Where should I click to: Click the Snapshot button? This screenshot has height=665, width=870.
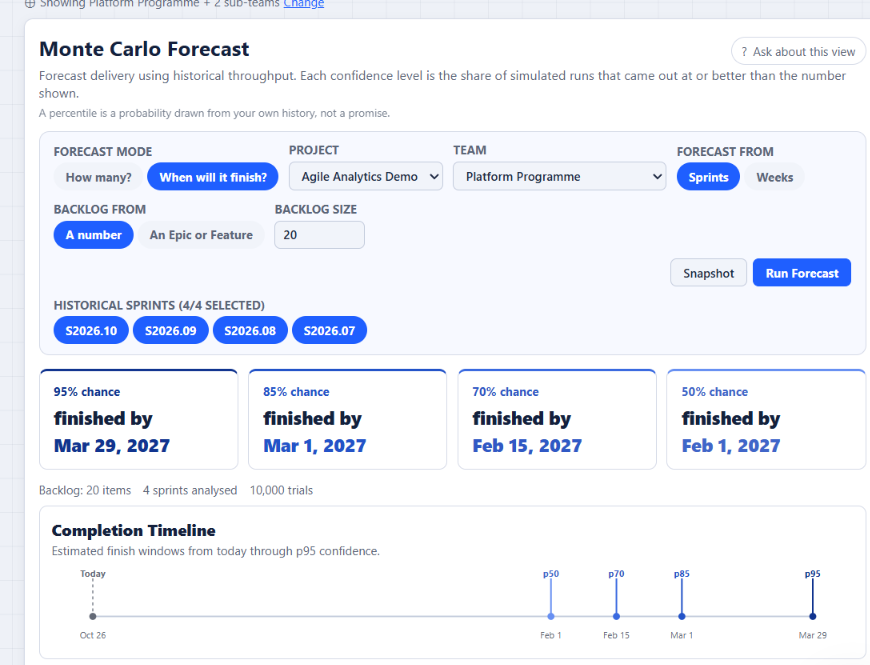click(x=709, y=273)
